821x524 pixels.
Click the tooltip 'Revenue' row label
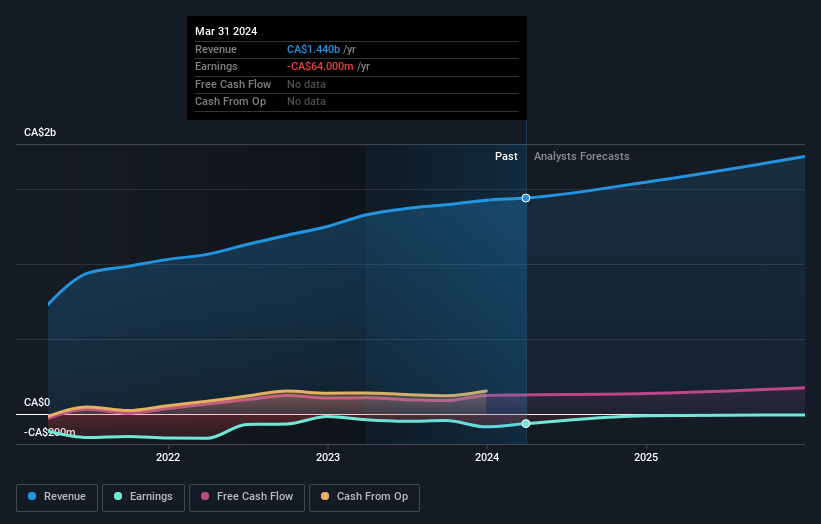[216, 49]
